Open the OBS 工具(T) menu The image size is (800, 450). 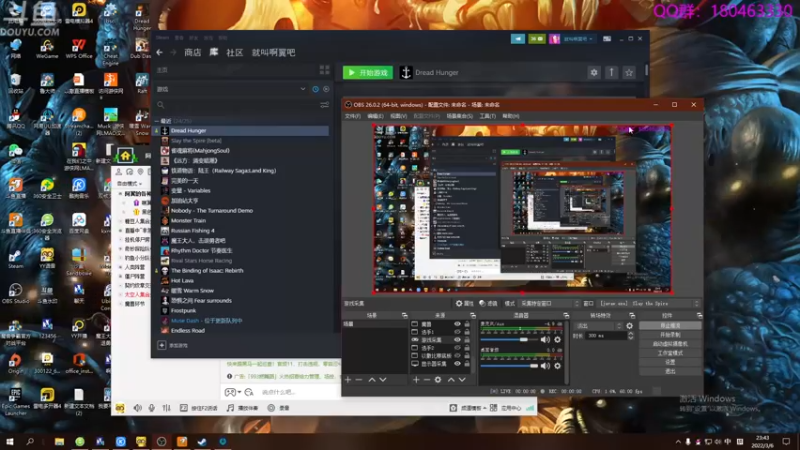[x=487, y=116]
